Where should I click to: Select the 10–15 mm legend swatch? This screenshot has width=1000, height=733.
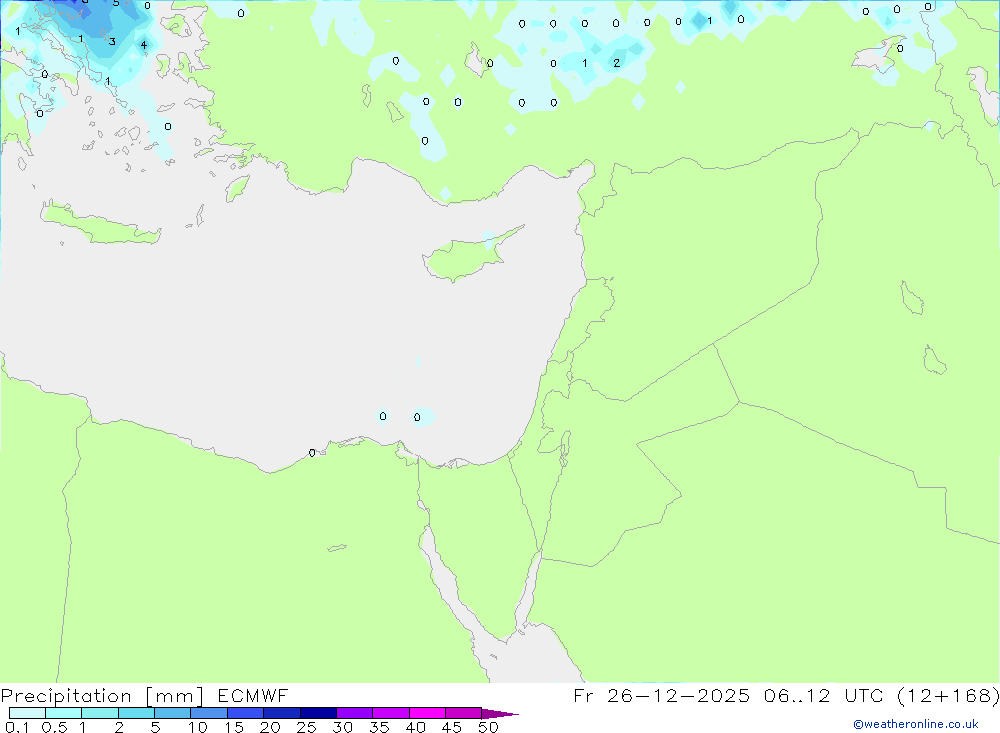pyautogui.click(x=209, y=713)
